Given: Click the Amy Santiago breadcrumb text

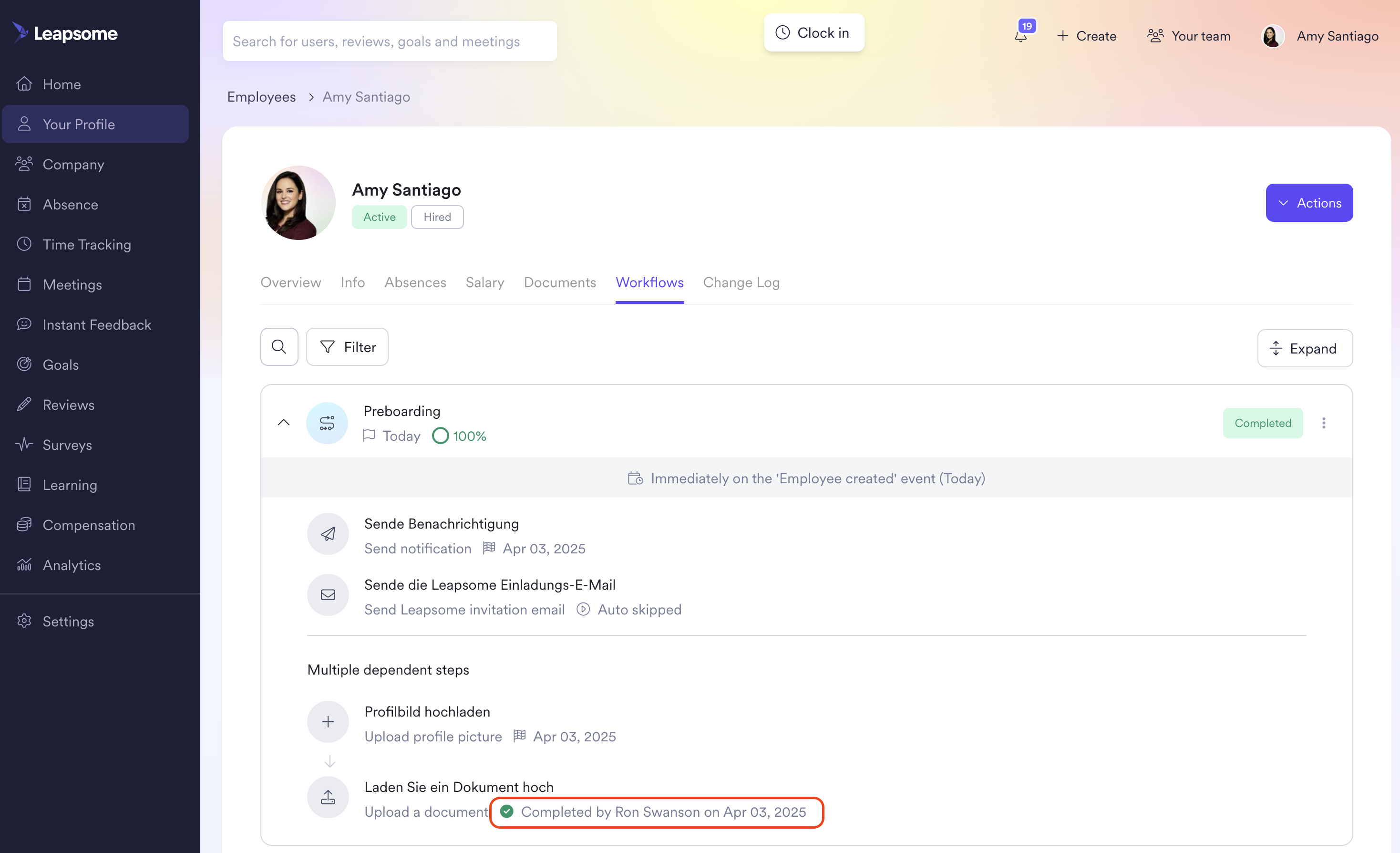Looking at the screenshot, I should (366, 97).
